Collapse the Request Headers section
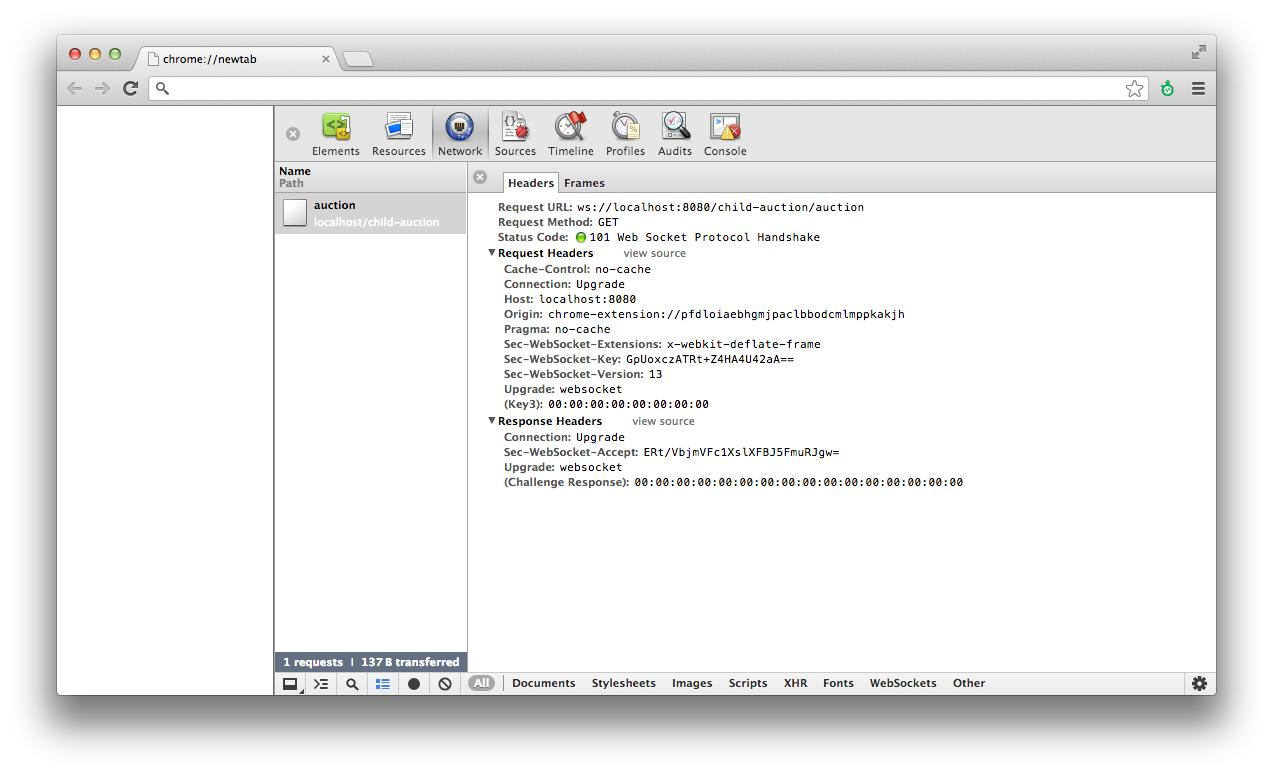The width and height of the screenshot is (1273, 774). [492, 253]
